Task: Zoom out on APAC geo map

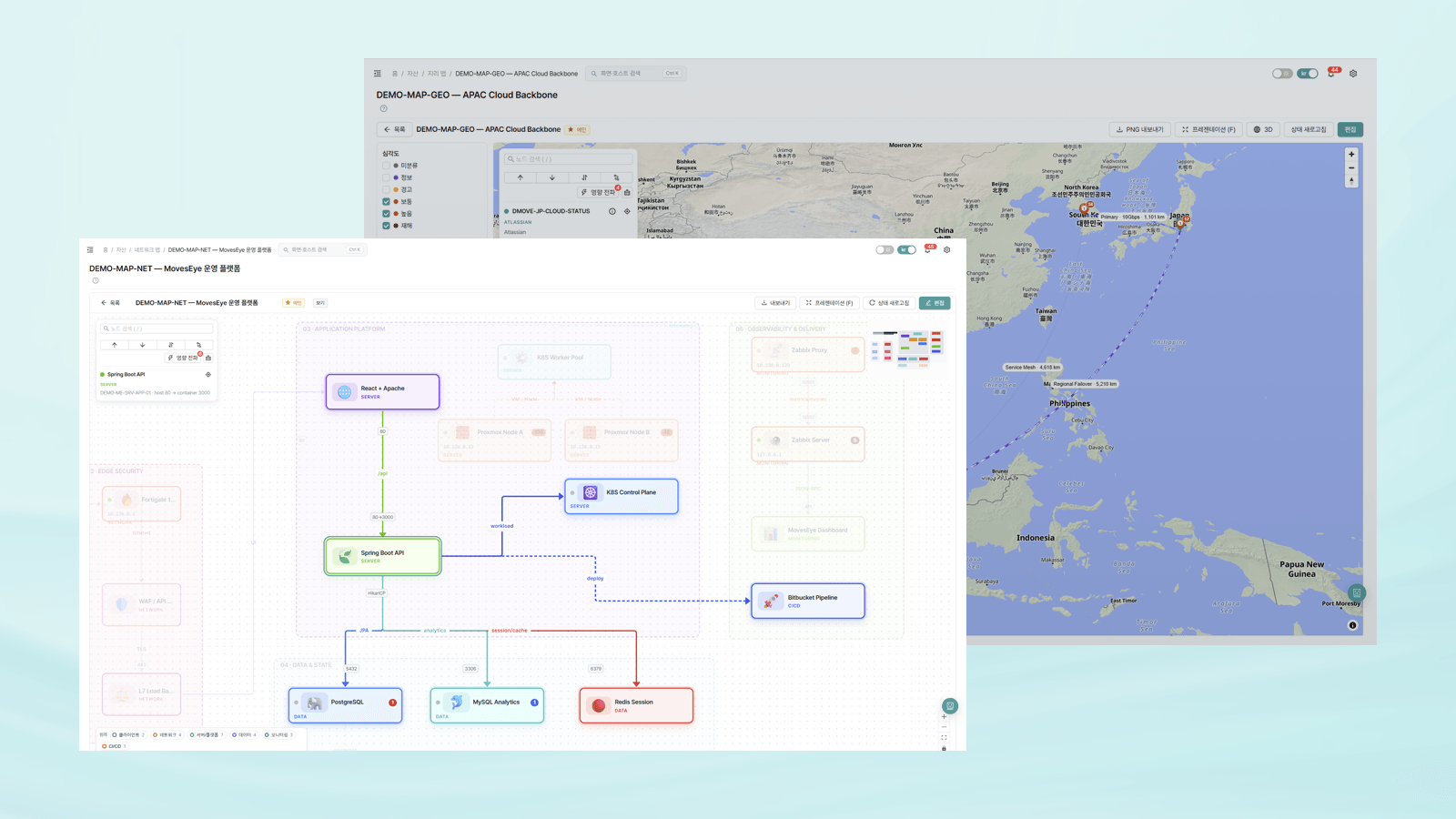Action: pos(1351,167)
